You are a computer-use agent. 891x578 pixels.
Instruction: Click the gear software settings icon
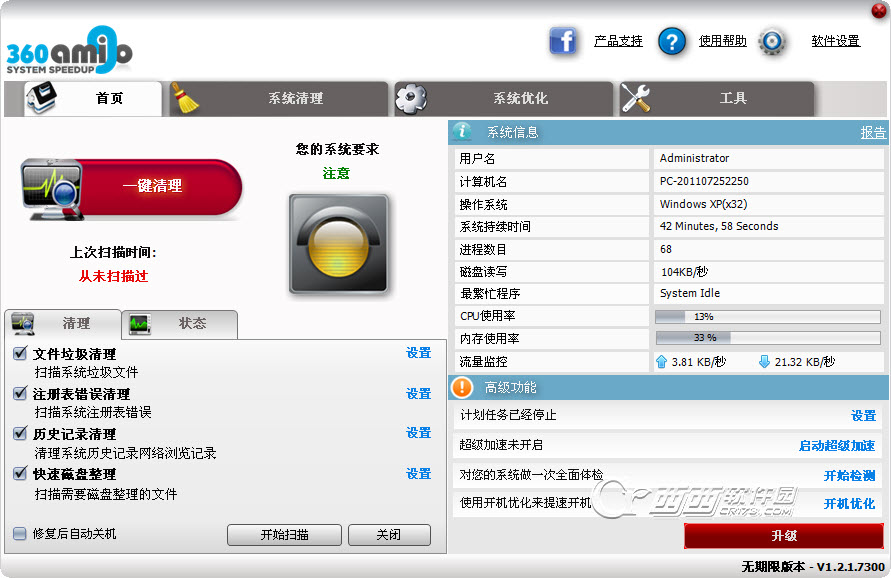(772, 41)
